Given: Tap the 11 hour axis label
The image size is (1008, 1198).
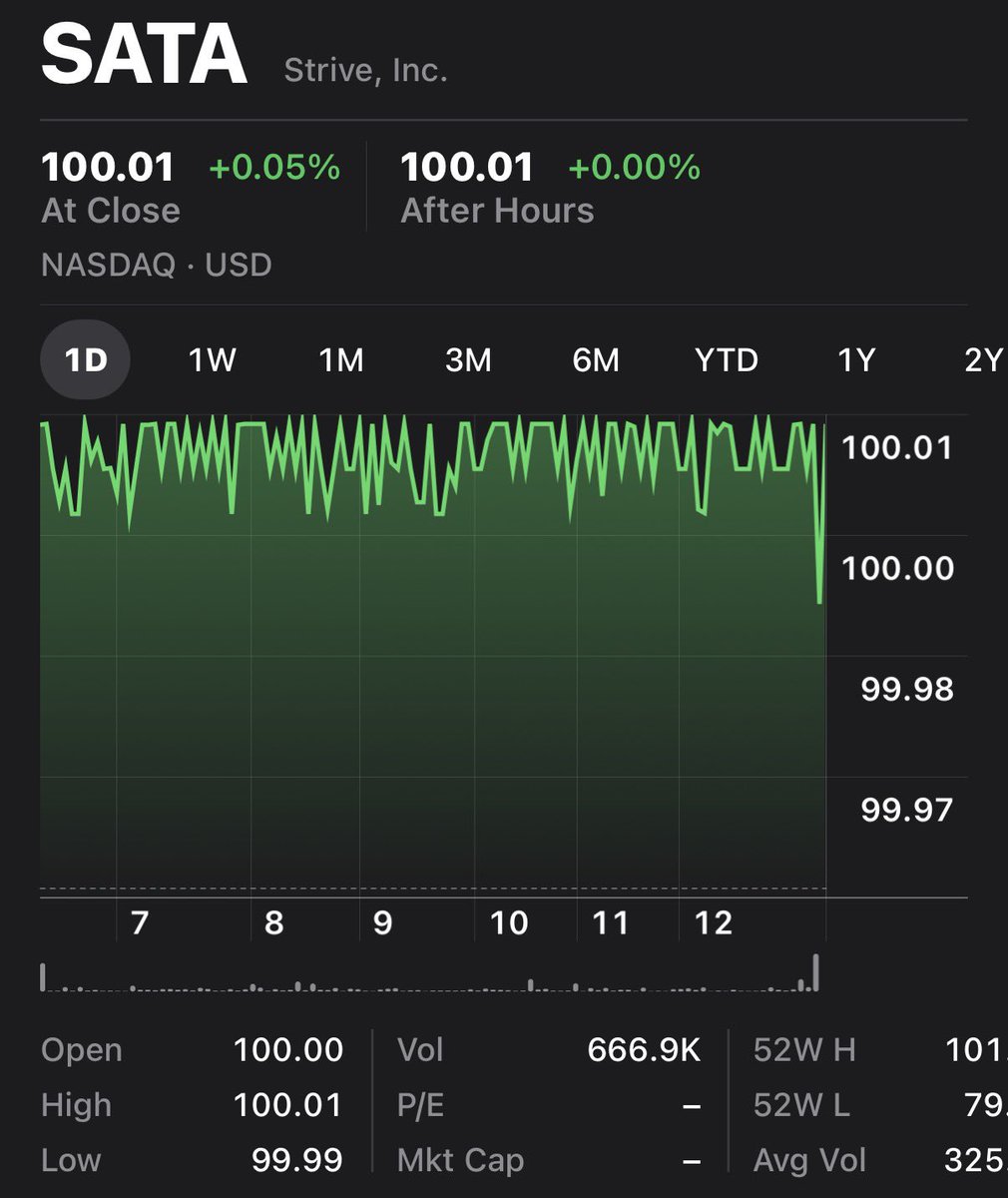Looking at the screenshot, I should (x=610, y=922).
